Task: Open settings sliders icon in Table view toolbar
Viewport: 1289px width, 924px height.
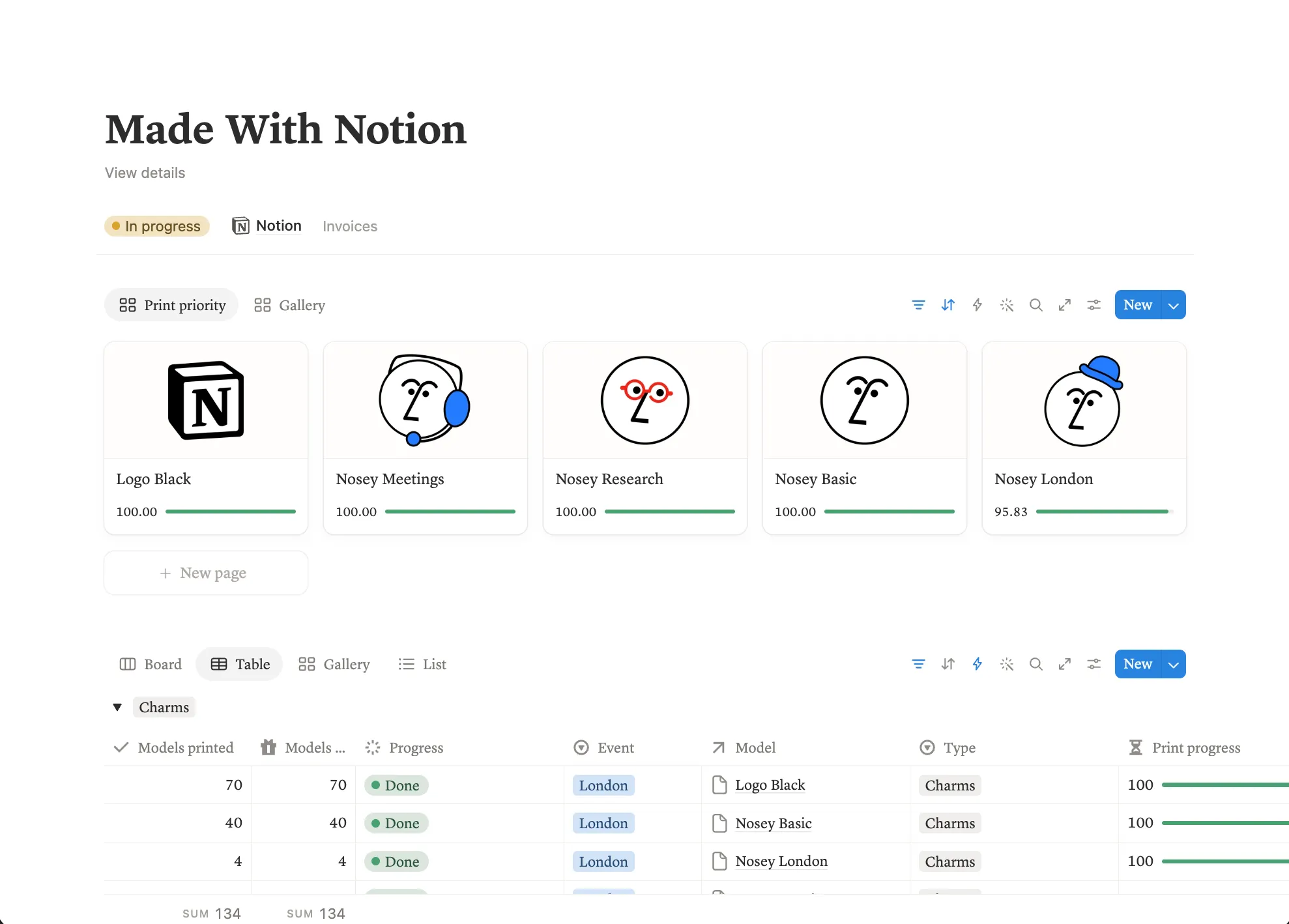Action: pyautogui.click(x=1093, y=664)
